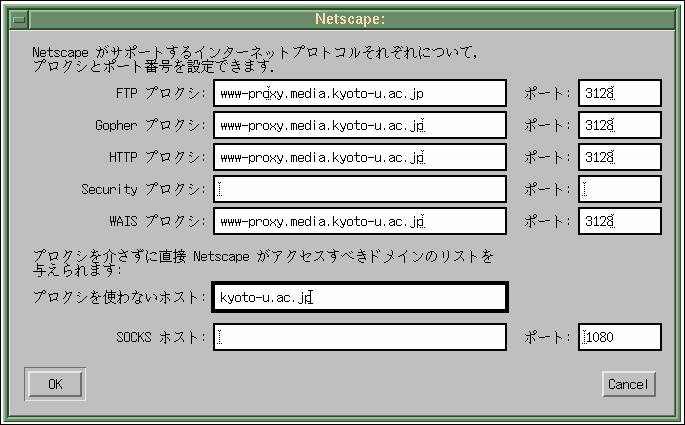Click the FTP proxy host field

360,93
